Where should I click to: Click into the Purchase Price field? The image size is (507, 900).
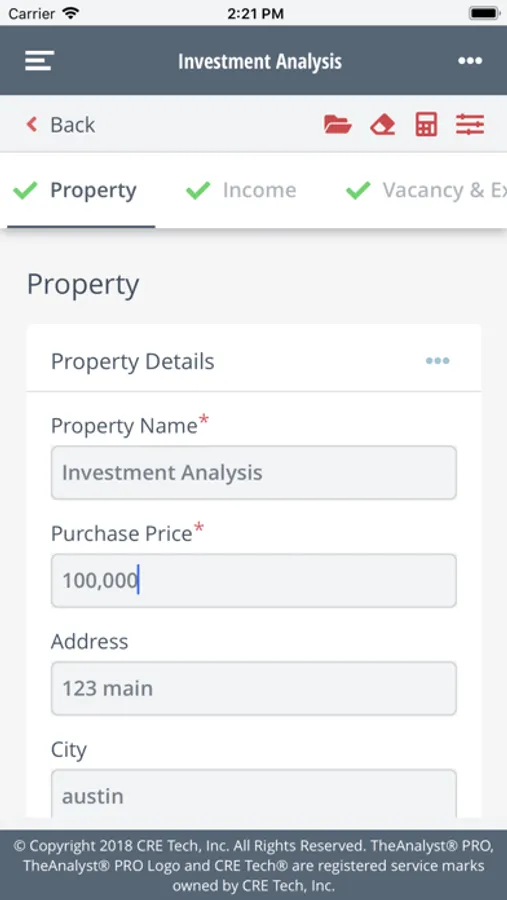click(x=254, y=580)
